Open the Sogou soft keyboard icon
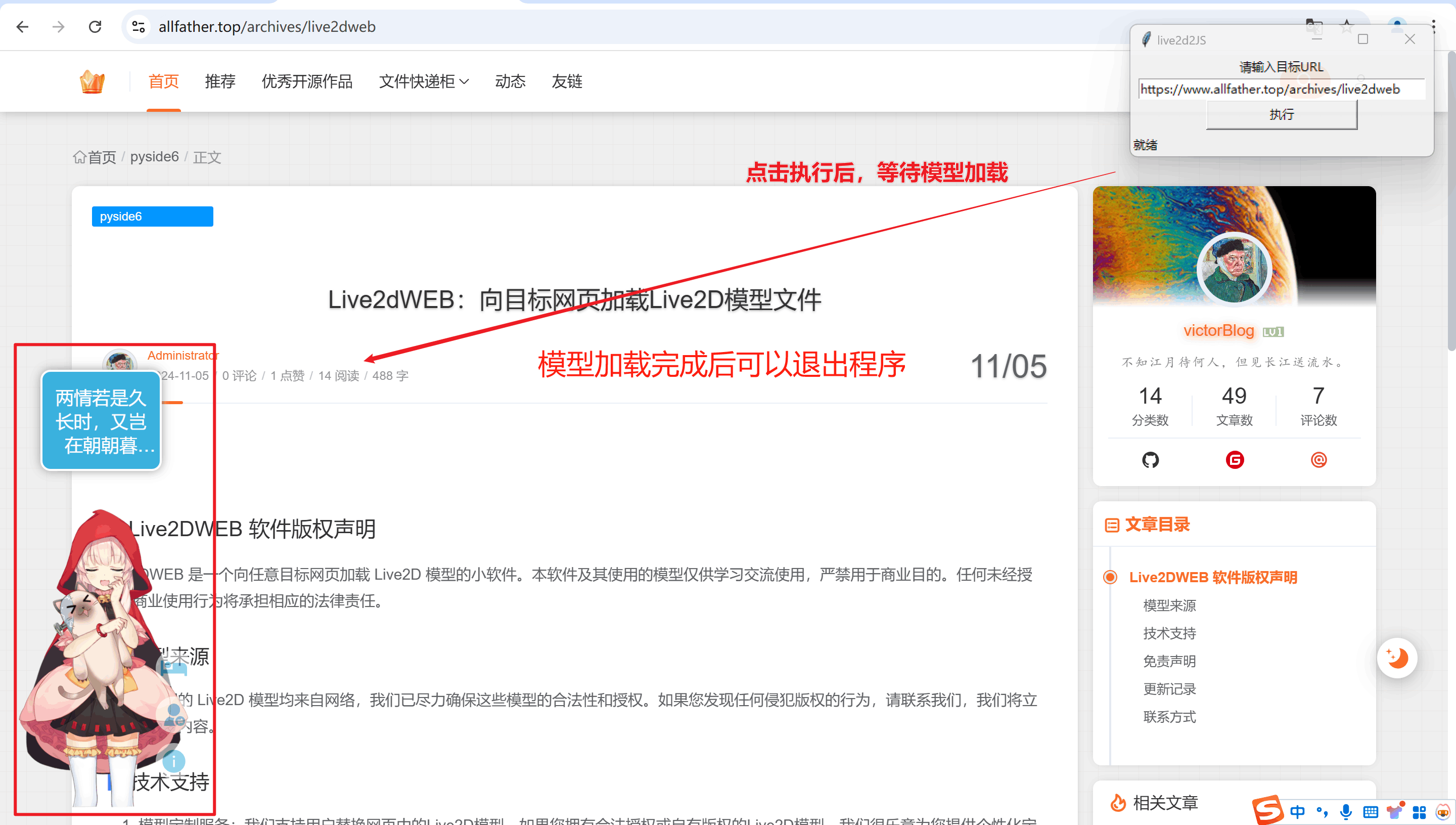 (1371, 812)
